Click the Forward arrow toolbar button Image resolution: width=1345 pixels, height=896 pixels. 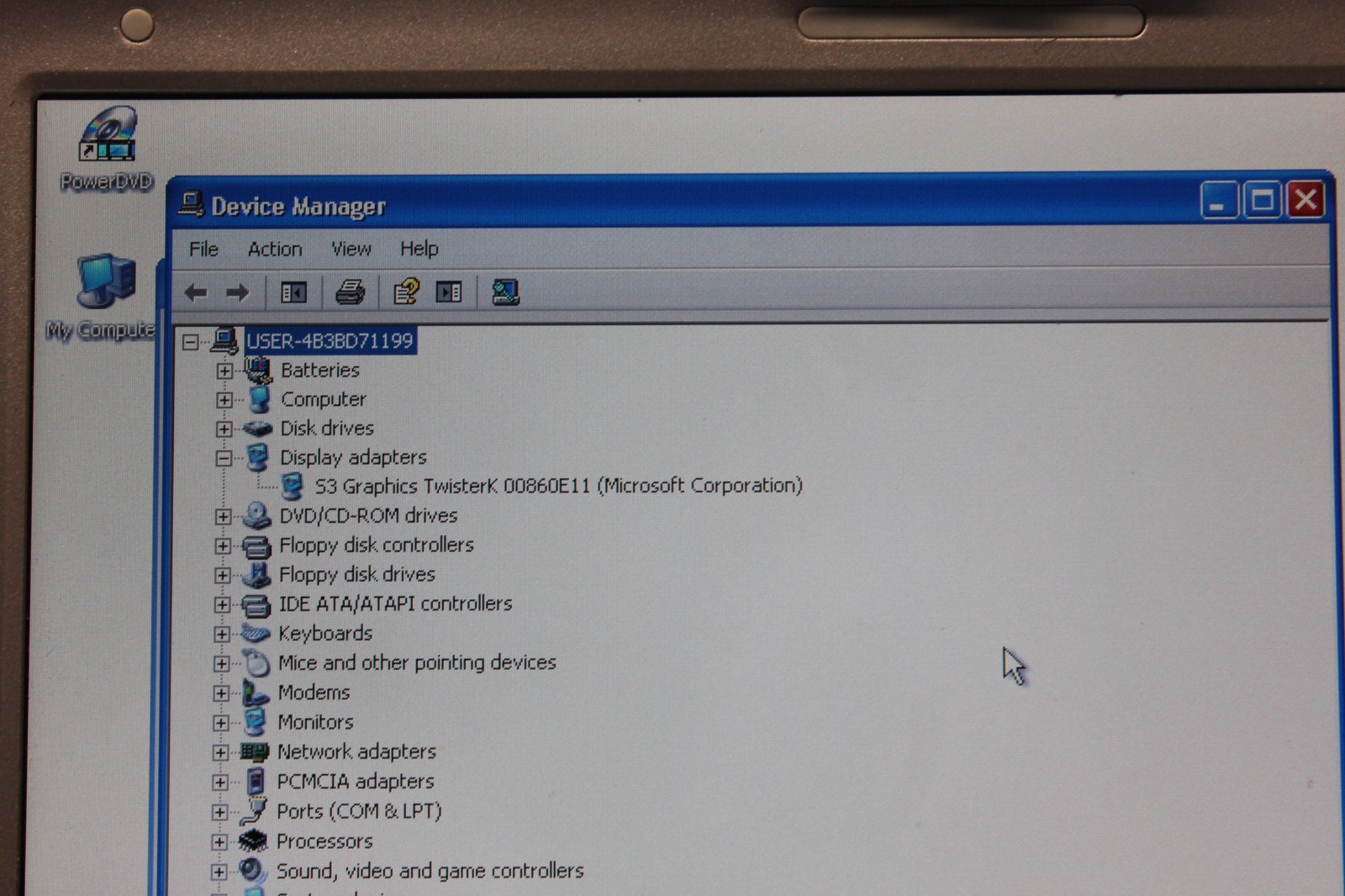pos(238,293)
